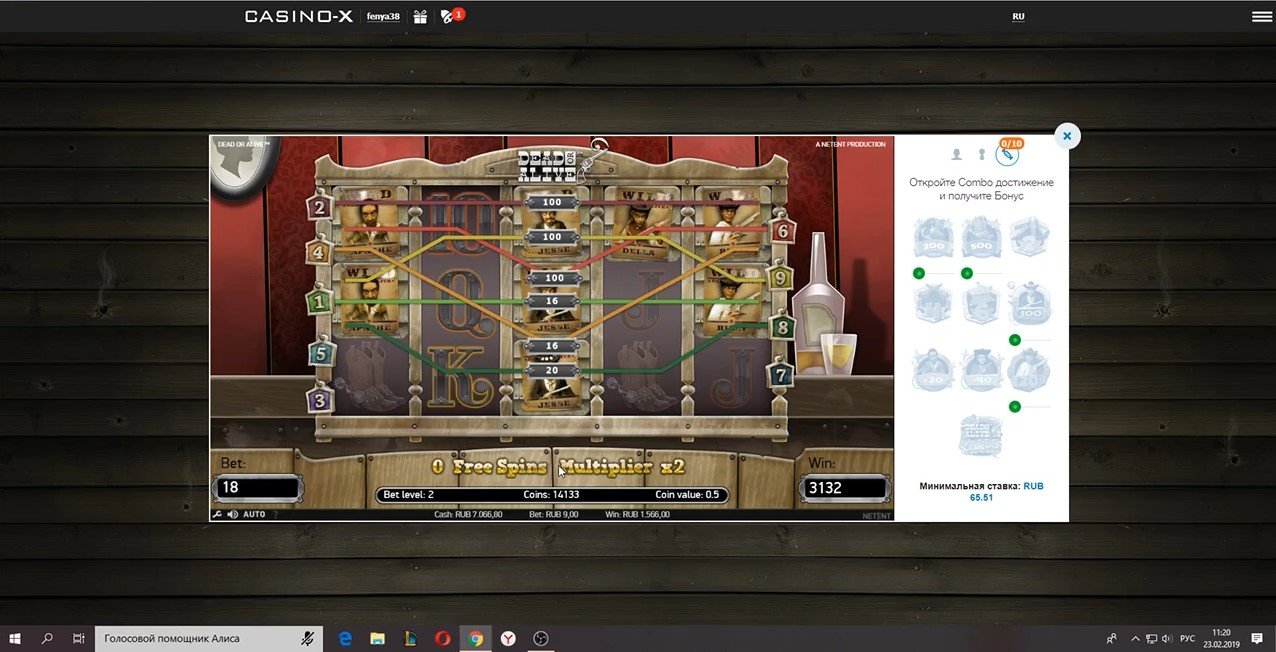This screenshot has width=1276, height=652.
Task: Click the fenya38 username link
Action: [383, 16]
